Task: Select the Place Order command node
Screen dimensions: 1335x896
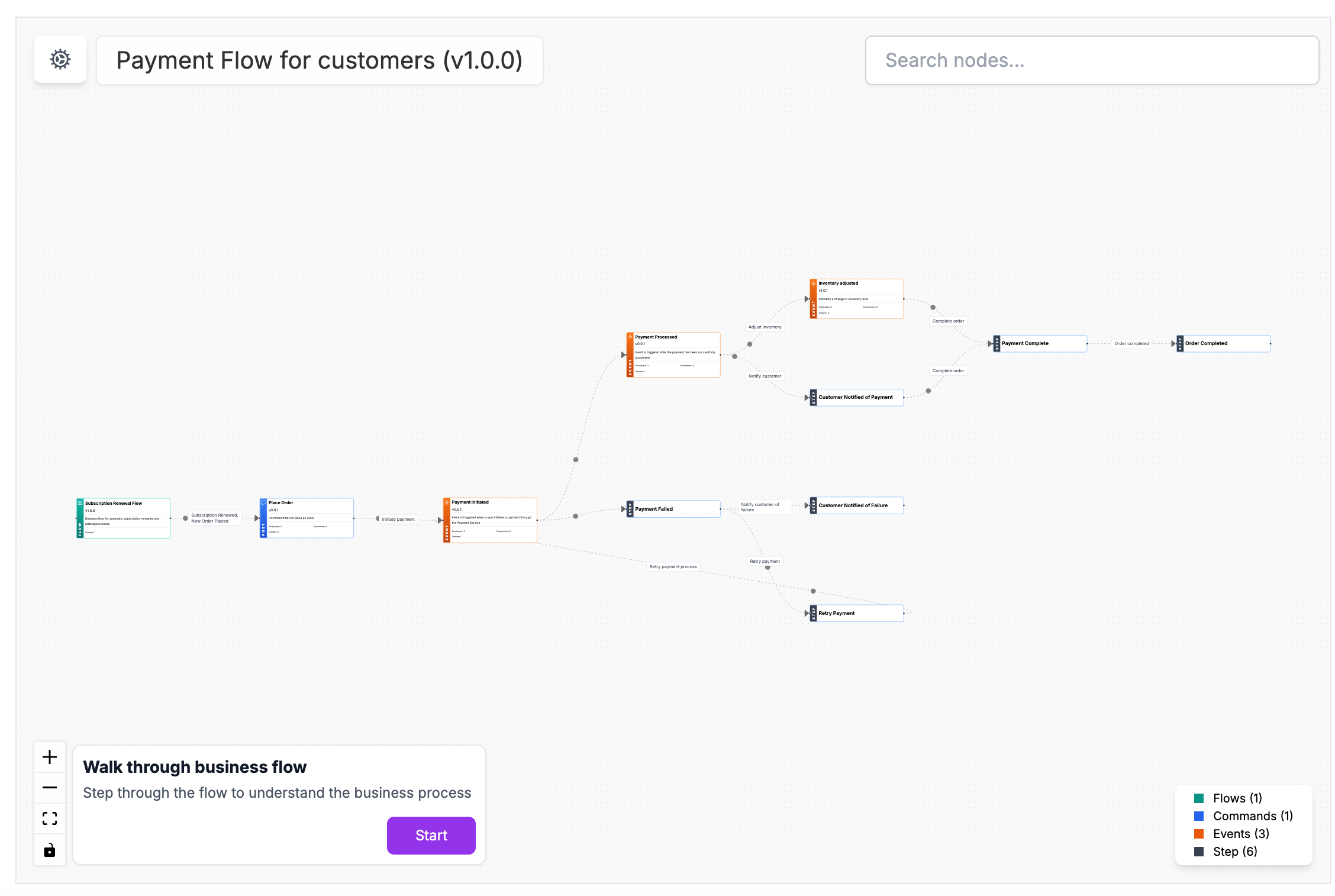Action: 307,518
